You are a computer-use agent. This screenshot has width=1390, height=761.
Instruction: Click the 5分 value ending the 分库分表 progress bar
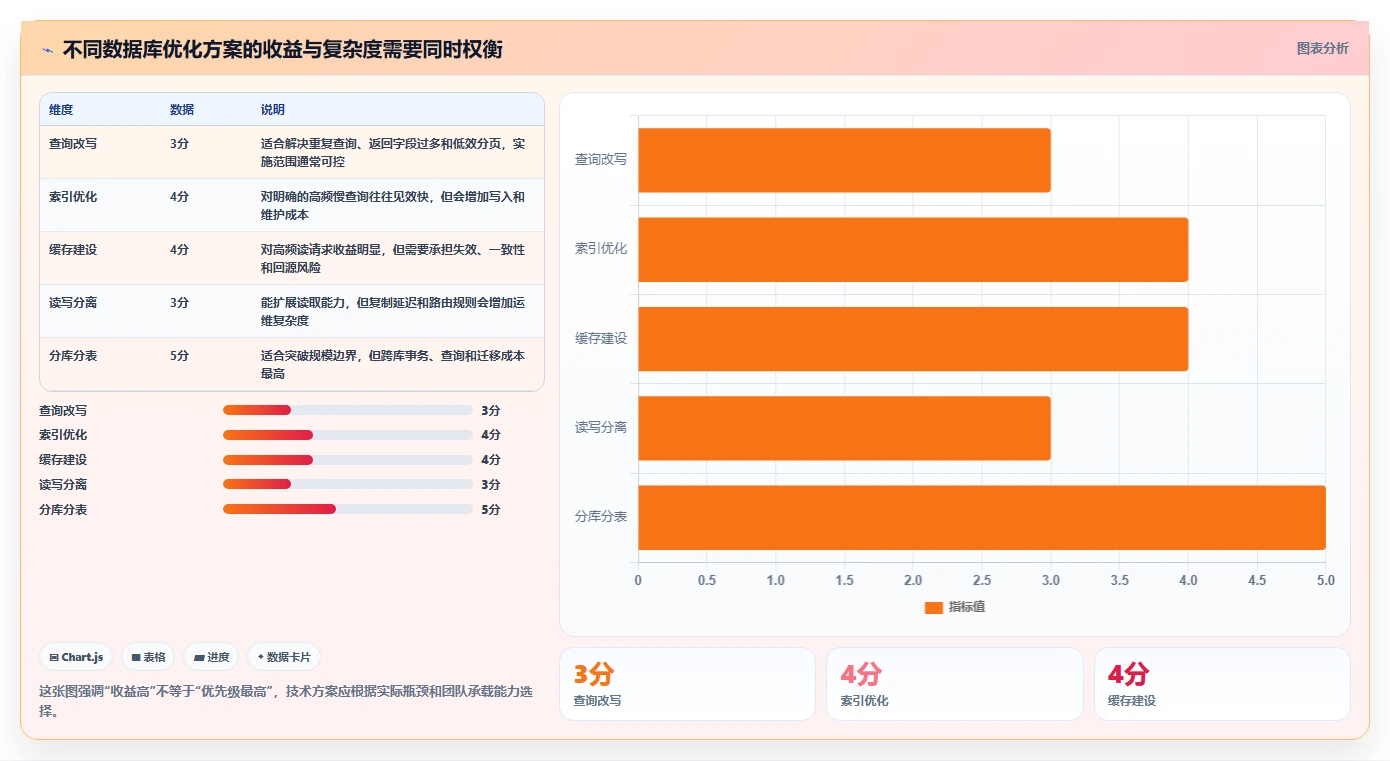point(490,509)
